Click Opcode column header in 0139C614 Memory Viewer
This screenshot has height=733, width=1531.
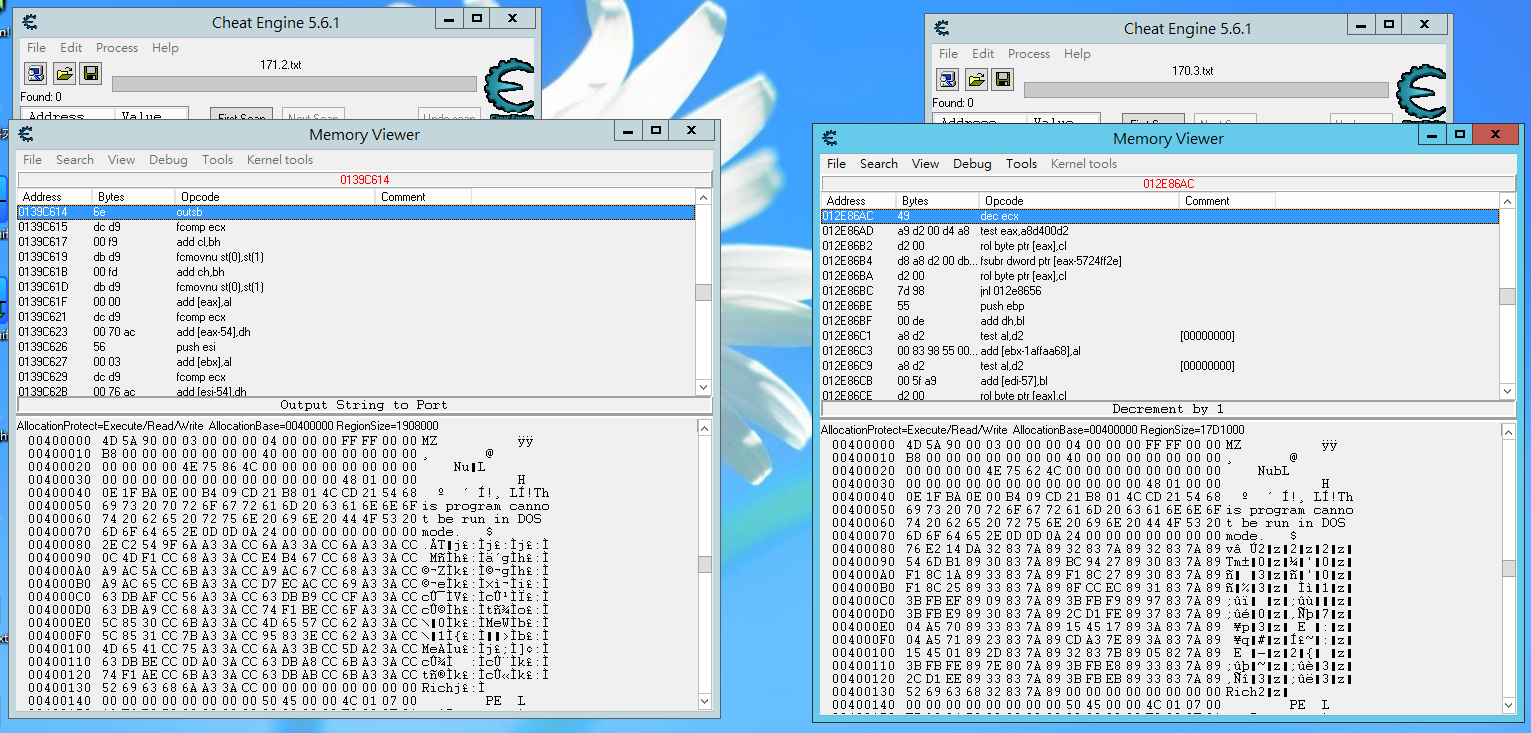(276, 197)
